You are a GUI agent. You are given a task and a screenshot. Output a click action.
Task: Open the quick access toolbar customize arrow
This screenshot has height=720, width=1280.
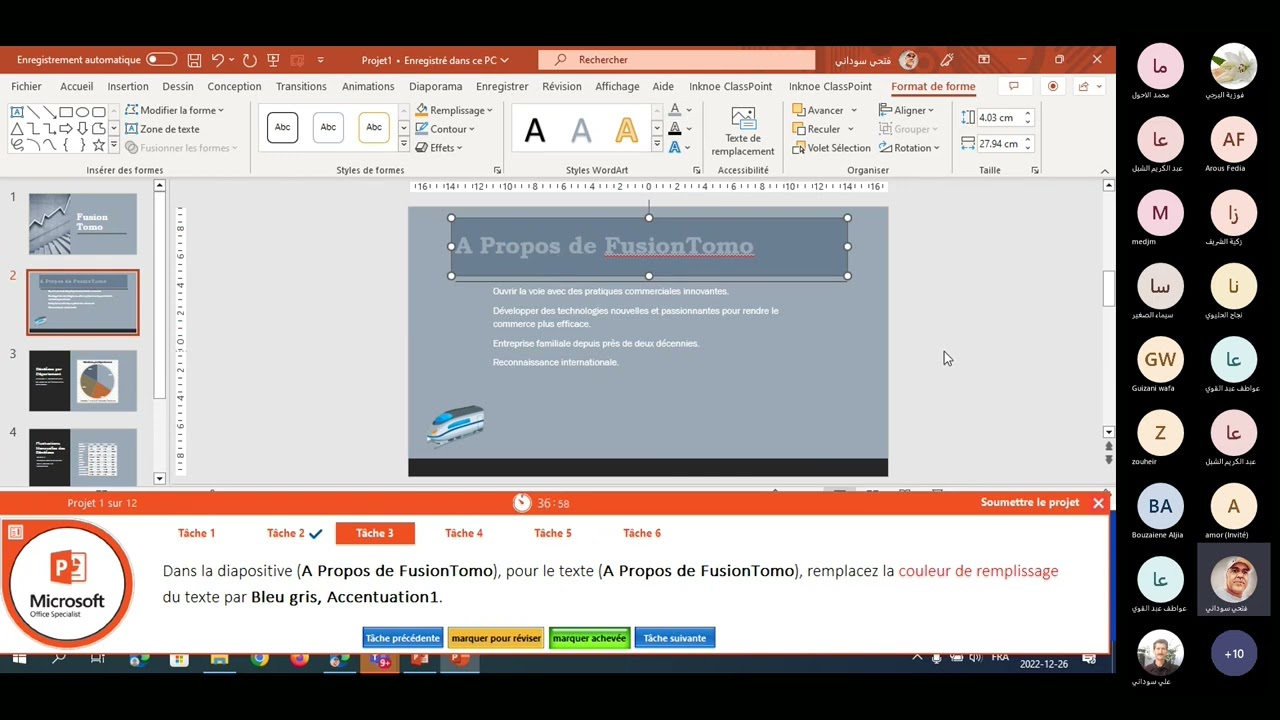(321, 60)
